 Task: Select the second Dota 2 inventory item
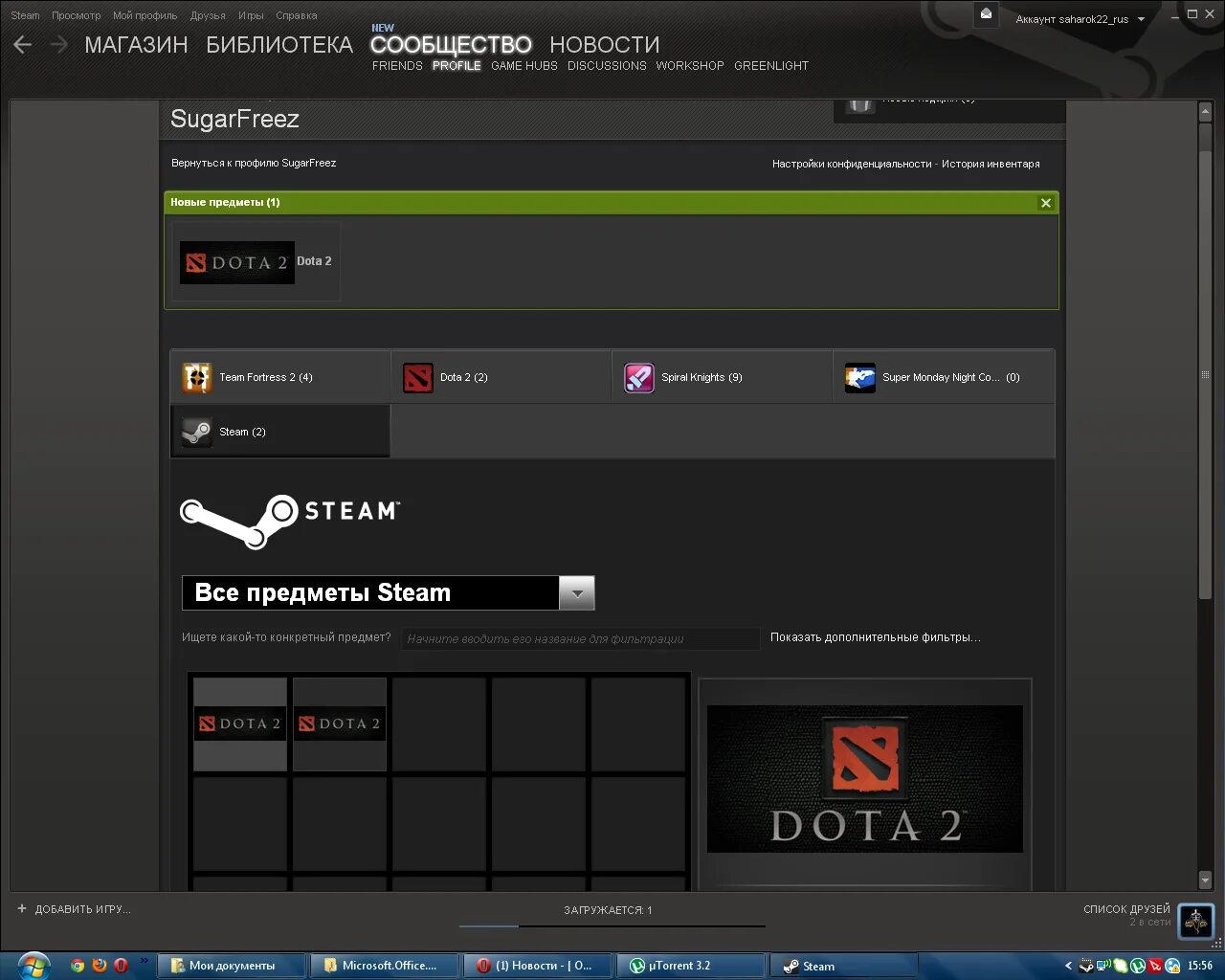click(x=340, y=724)
